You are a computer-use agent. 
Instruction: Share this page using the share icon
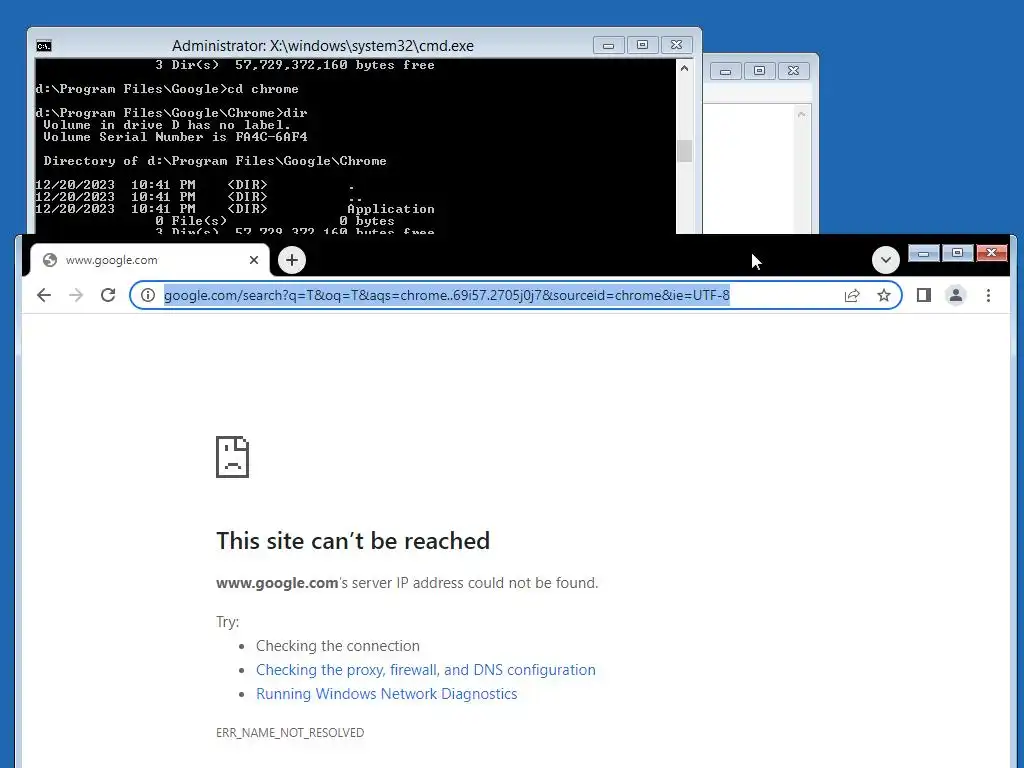click(852, 295)
